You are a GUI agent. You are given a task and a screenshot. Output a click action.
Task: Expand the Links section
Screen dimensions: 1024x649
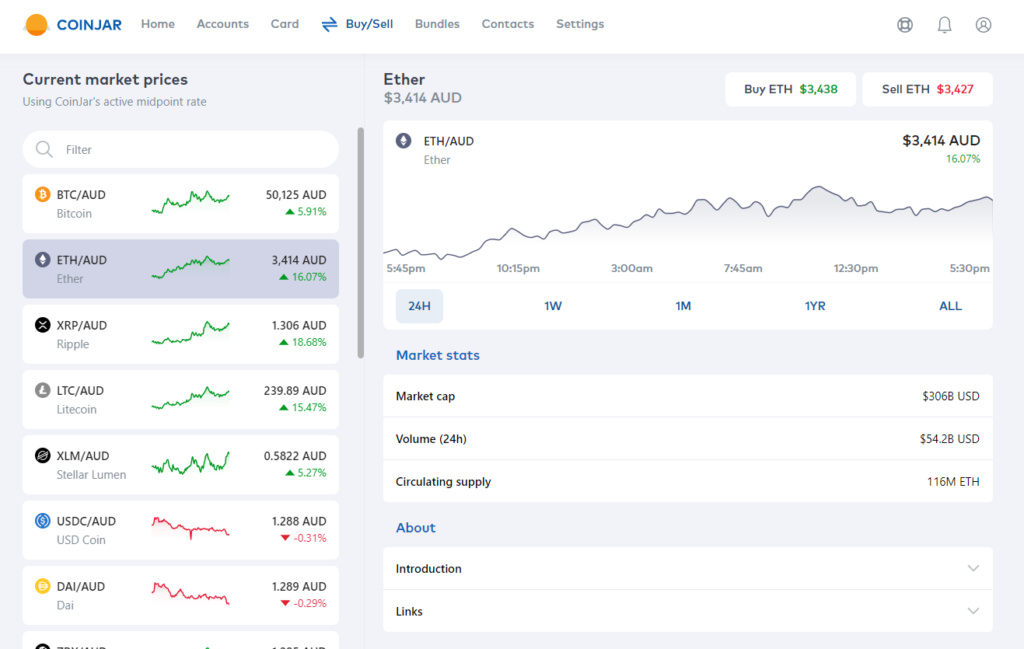(687, 611)
